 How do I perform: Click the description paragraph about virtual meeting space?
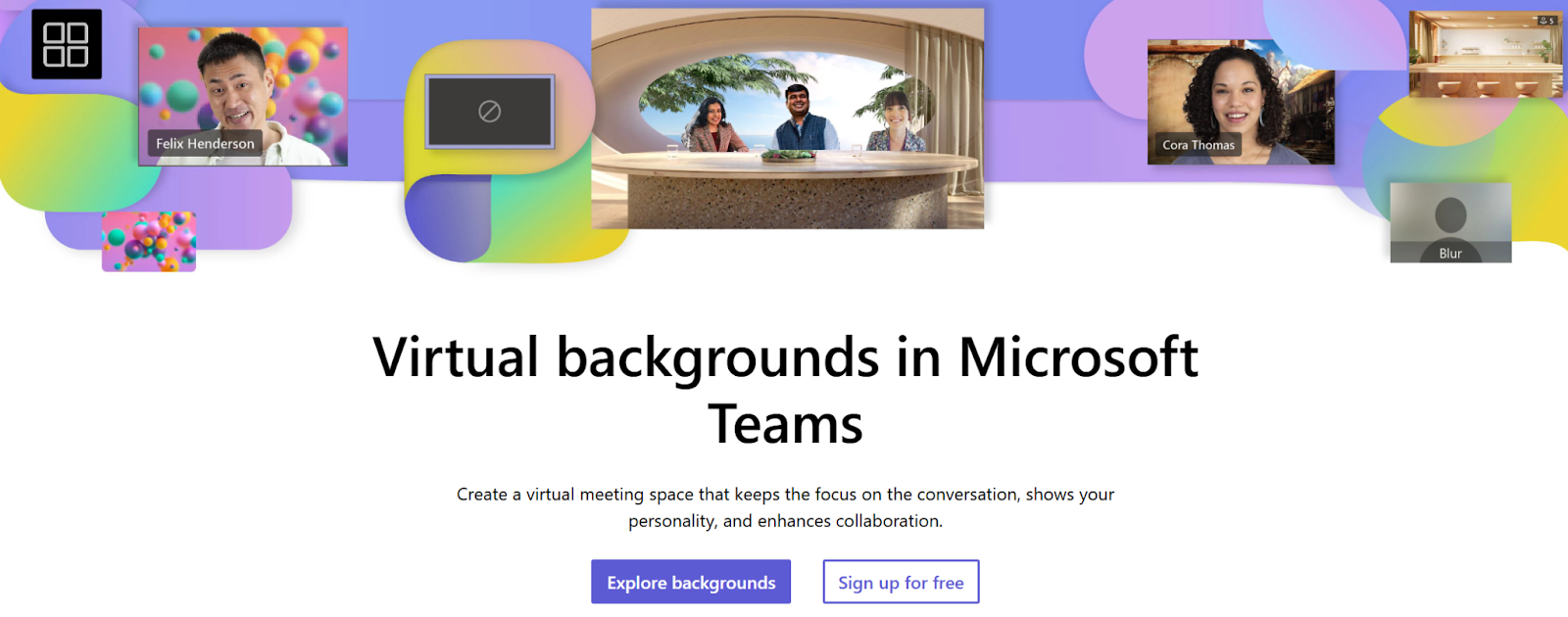coord(785,507)
